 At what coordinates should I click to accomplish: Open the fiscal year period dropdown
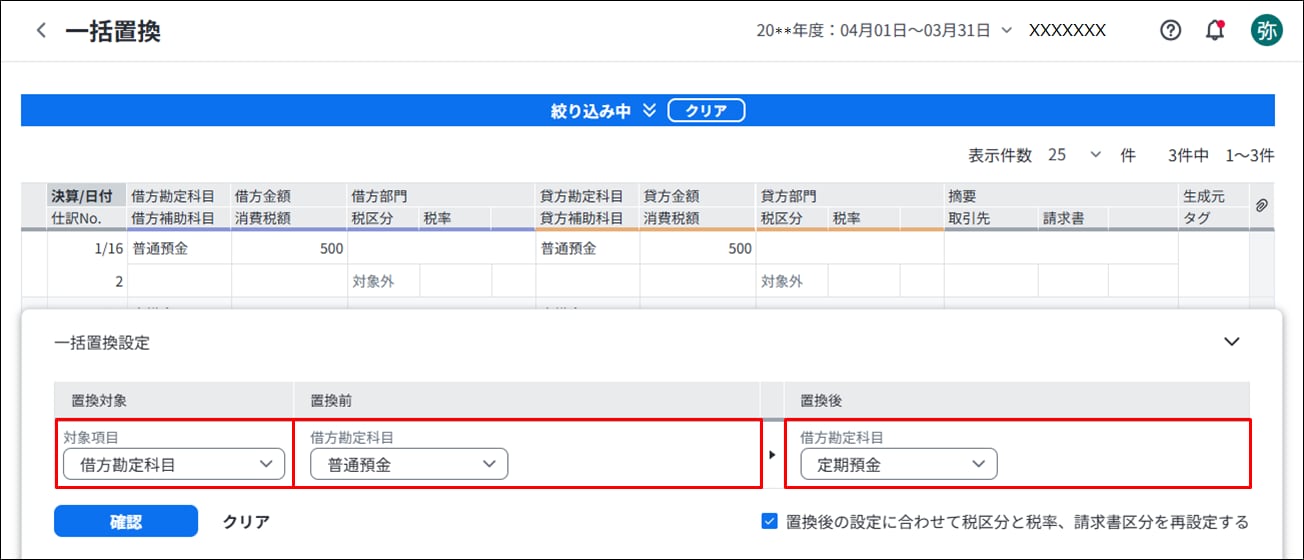(x=1006, y=31)
